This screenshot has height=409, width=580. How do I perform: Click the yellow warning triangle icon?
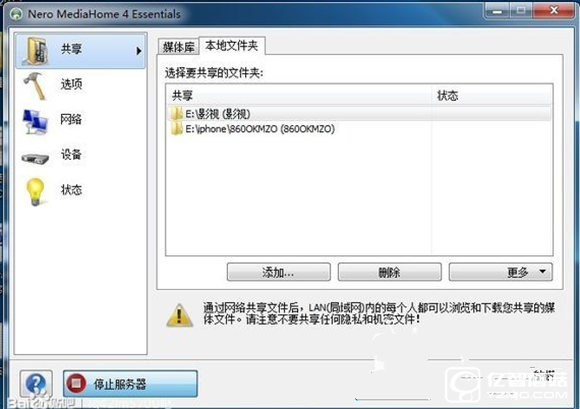[x=179, y=315]
